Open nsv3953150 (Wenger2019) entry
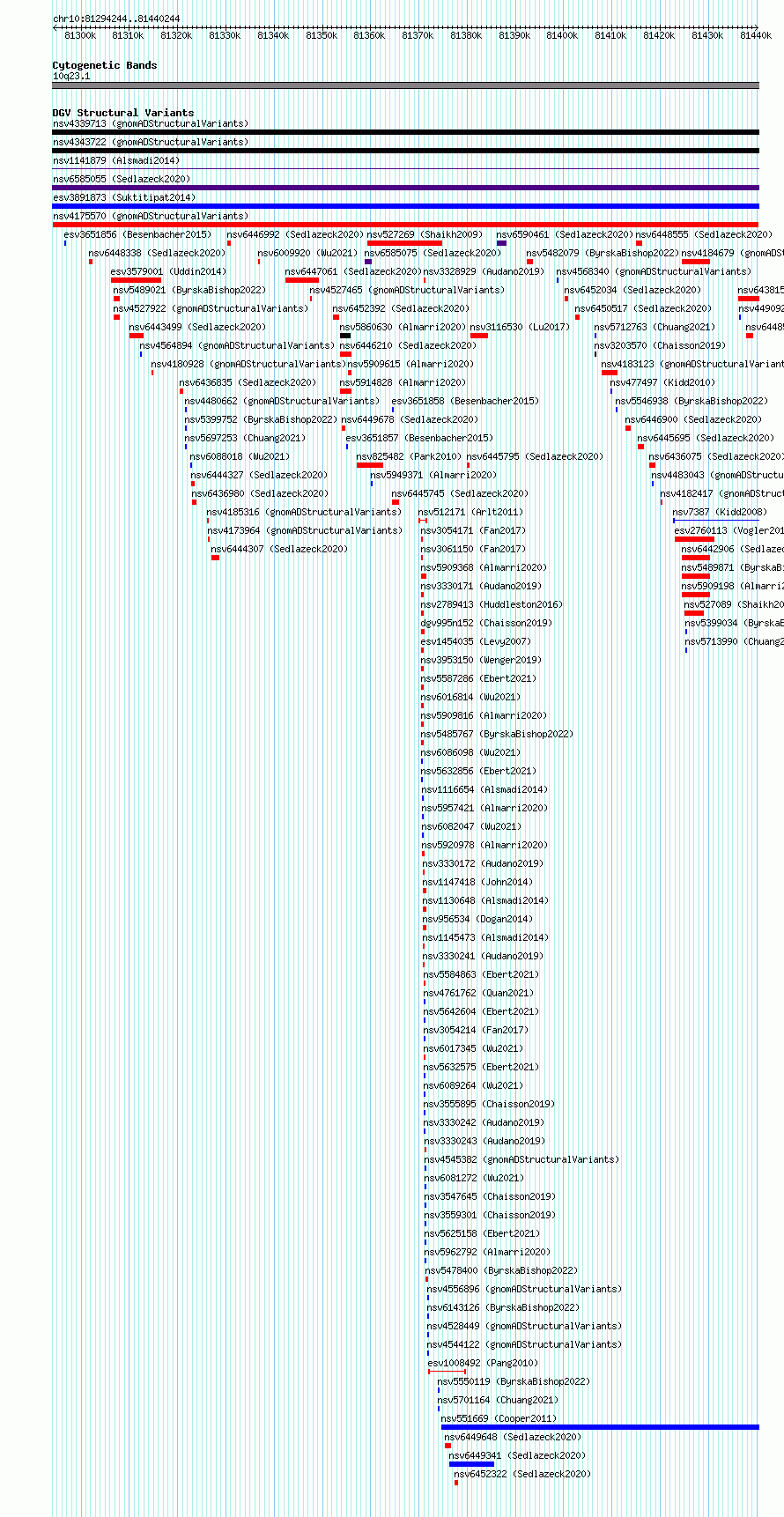The height and width of the screenshot is (1517, 784). pos(481,660)
